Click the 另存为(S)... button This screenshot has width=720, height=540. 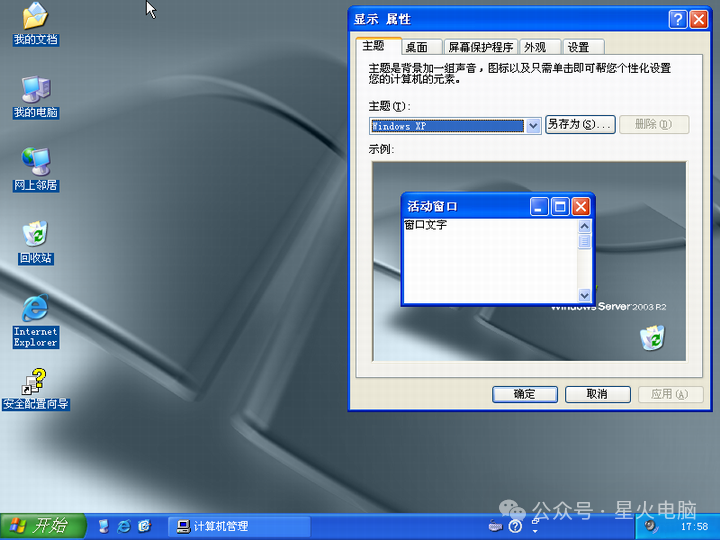(x=580, y=124)
